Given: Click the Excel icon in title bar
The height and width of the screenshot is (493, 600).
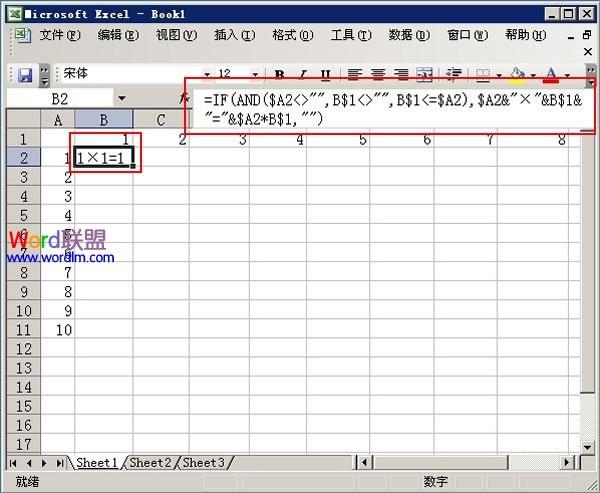Looking at the screenshot, I should click(15, 14).
